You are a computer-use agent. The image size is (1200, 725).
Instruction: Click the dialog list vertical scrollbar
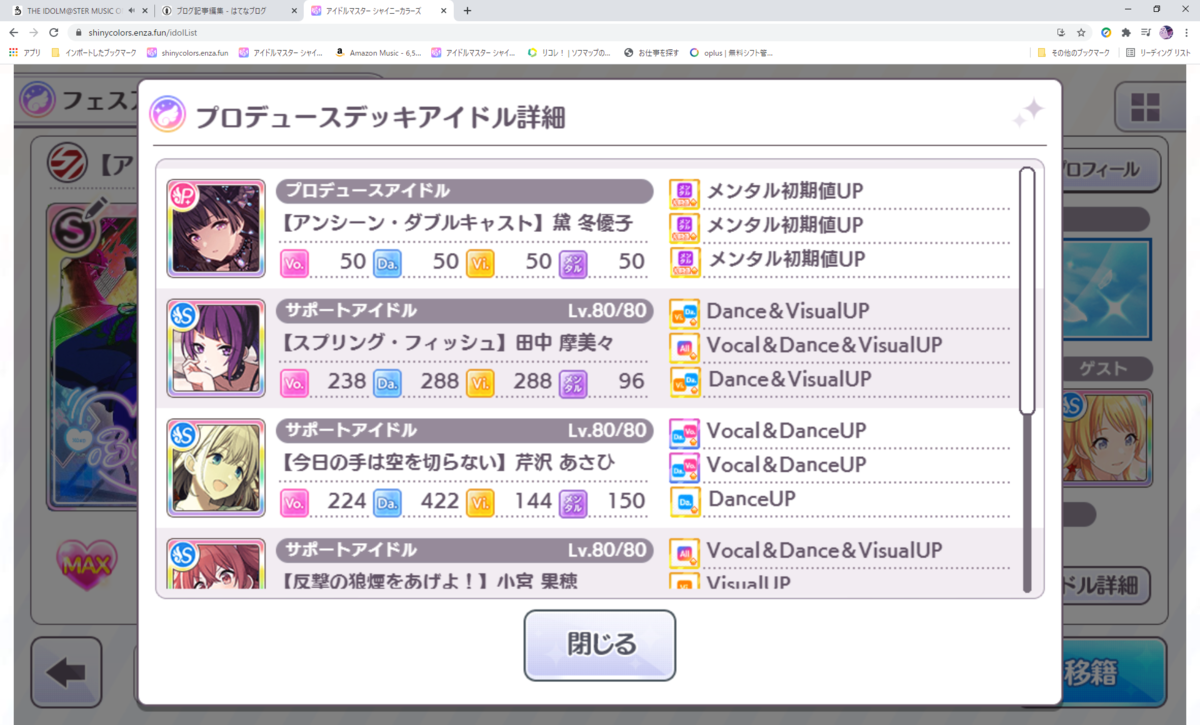1027,290
